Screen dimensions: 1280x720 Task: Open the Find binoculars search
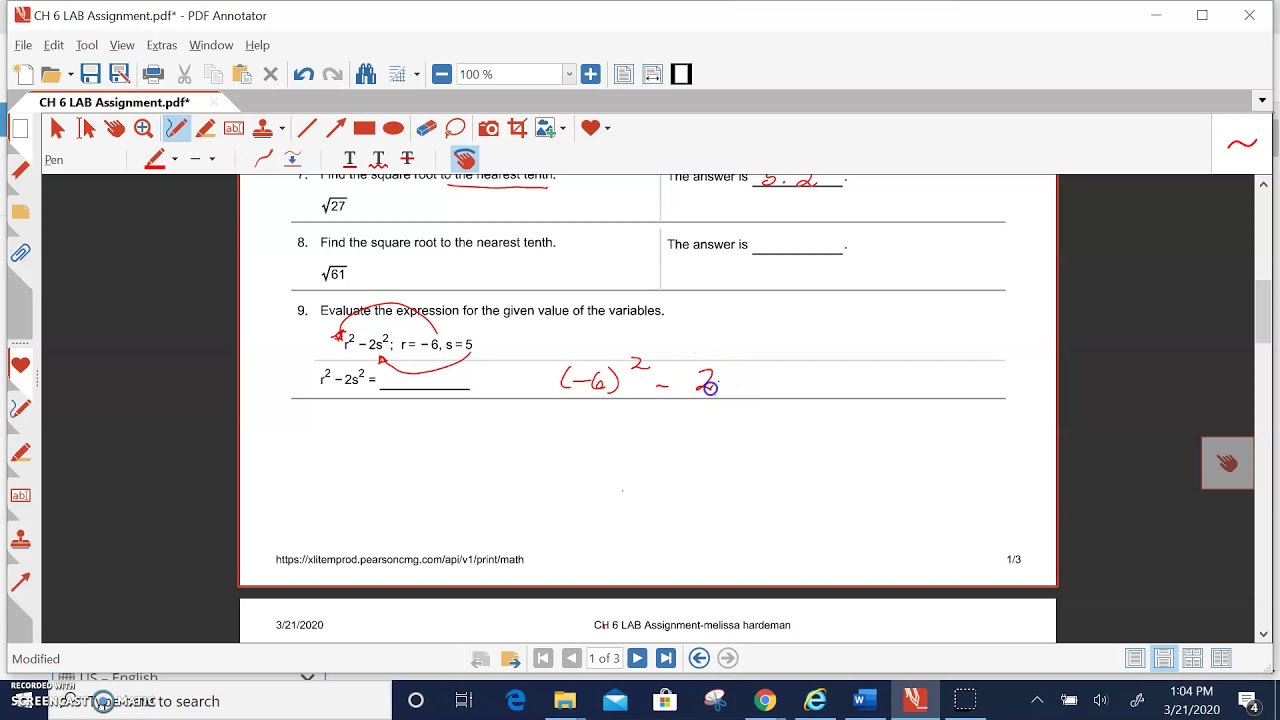pos(366,74)
